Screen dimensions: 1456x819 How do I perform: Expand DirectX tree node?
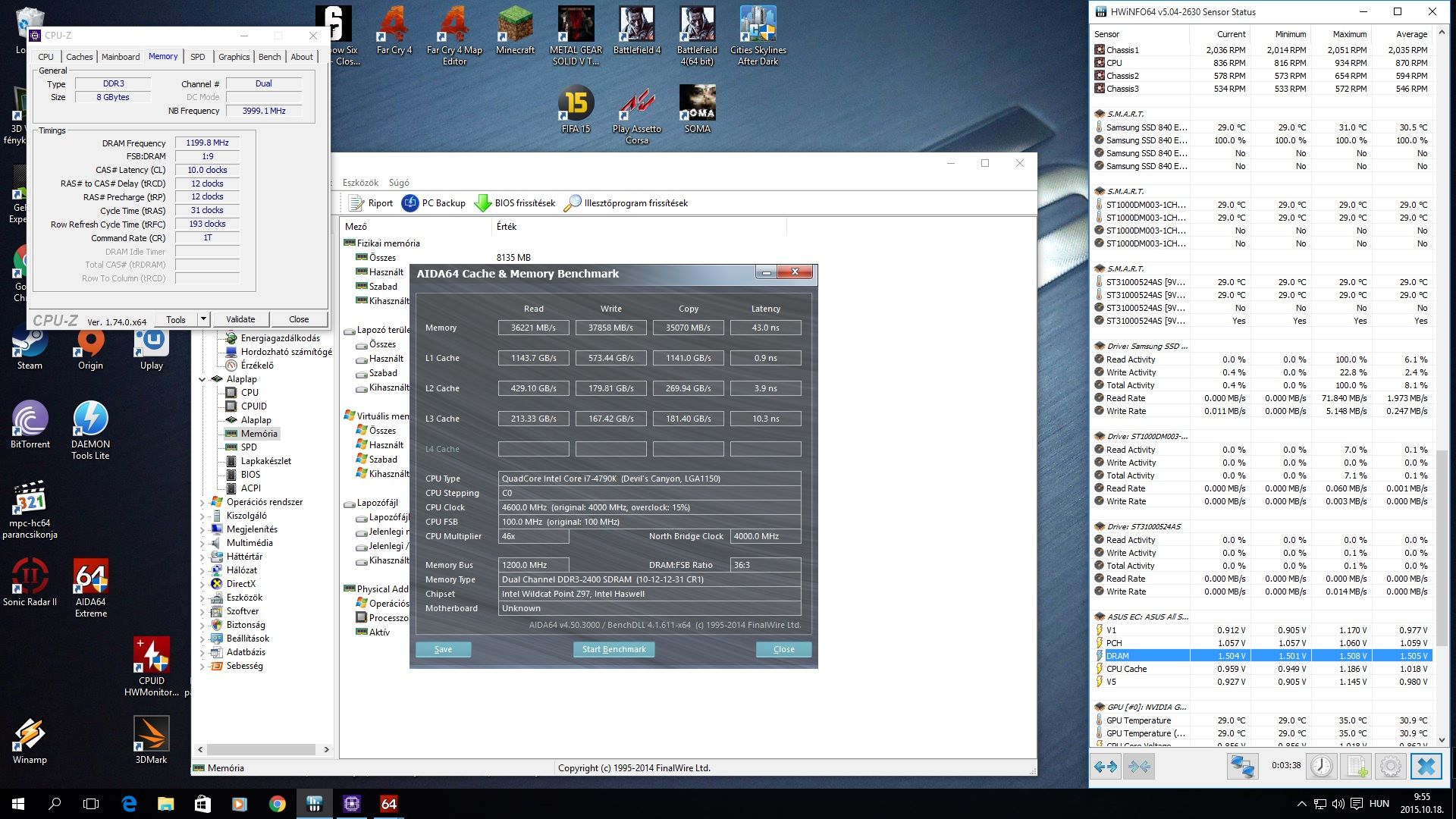click(202, 584)
